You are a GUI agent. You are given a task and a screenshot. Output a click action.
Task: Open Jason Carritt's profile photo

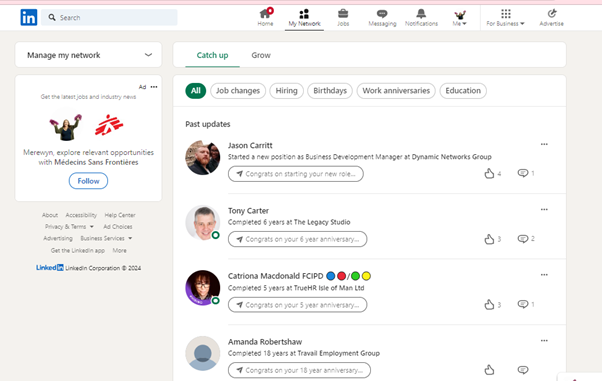(x=203, y=157)
